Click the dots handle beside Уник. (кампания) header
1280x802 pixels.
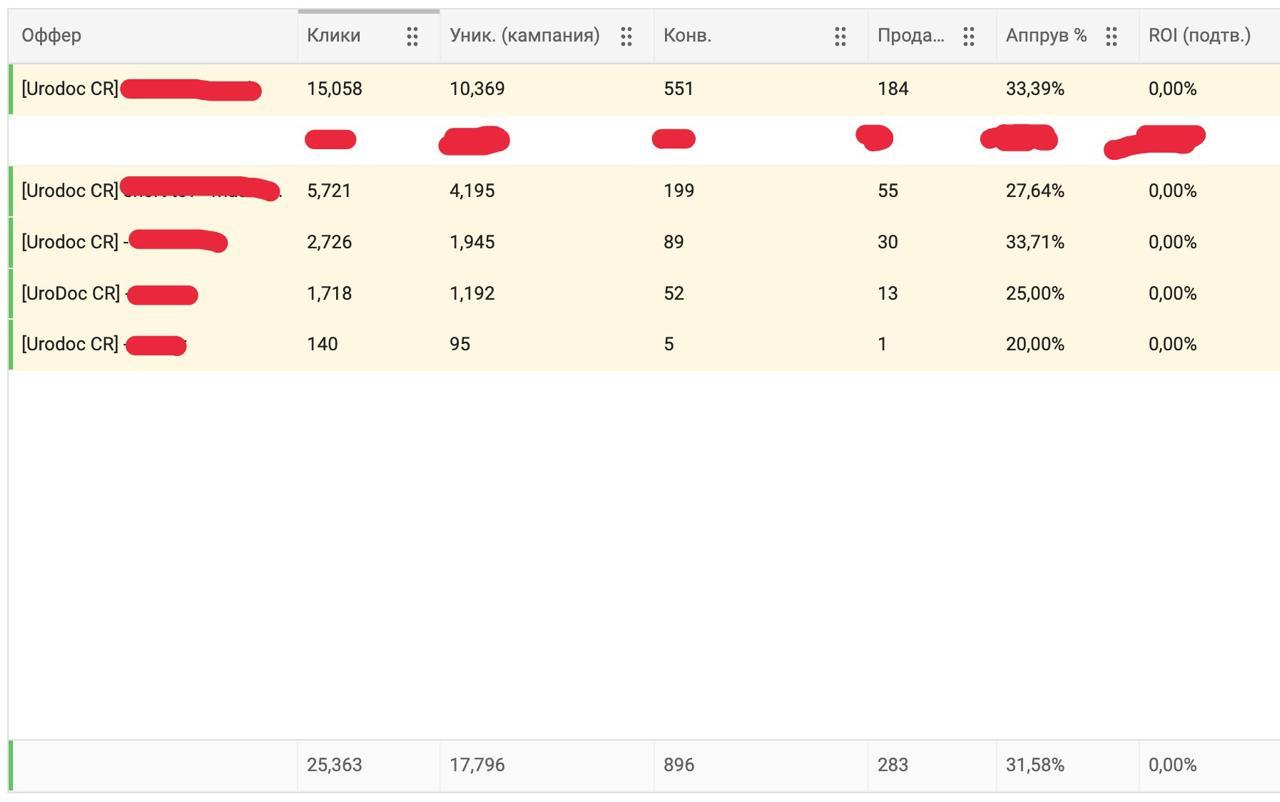(x=626, y=36)
